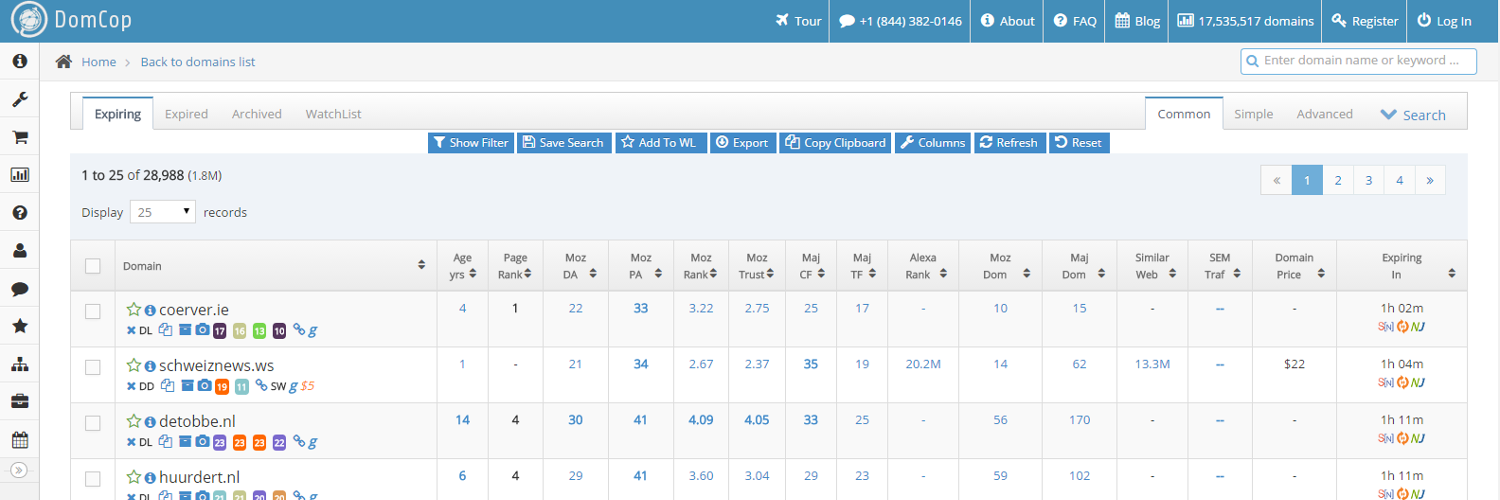The image size is (1500, 500).
Task: Click NameJet NJ icon for coerver.ie
Action: click(x=1418, y=326)
